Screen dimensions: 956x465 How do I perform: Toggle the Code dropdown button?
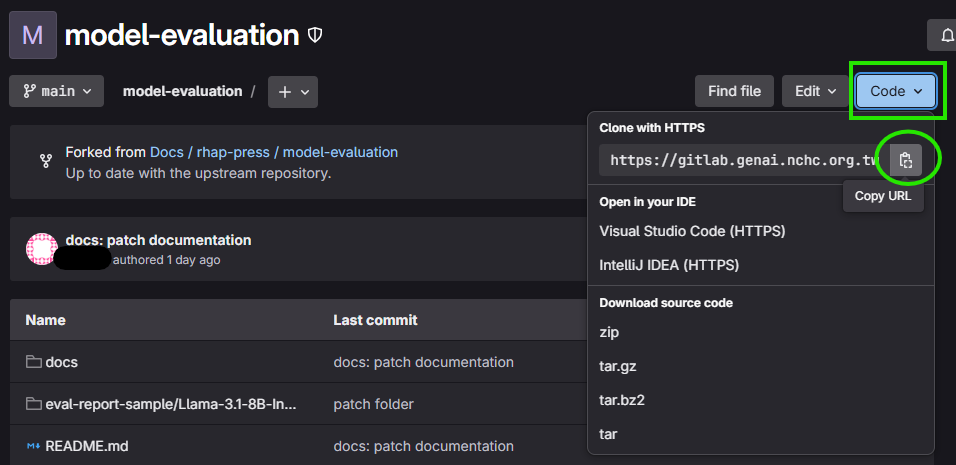tap(896, 91)
